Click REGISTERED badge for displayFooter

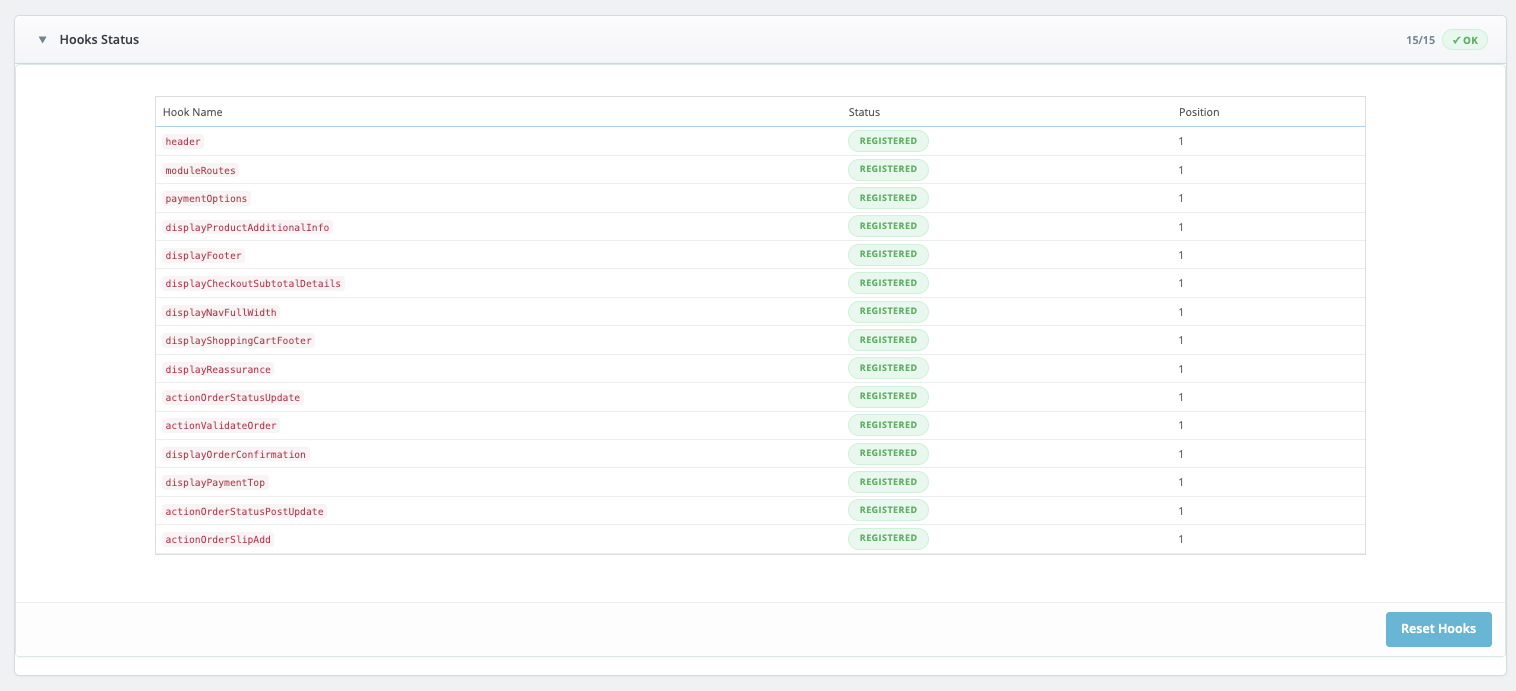888,255
